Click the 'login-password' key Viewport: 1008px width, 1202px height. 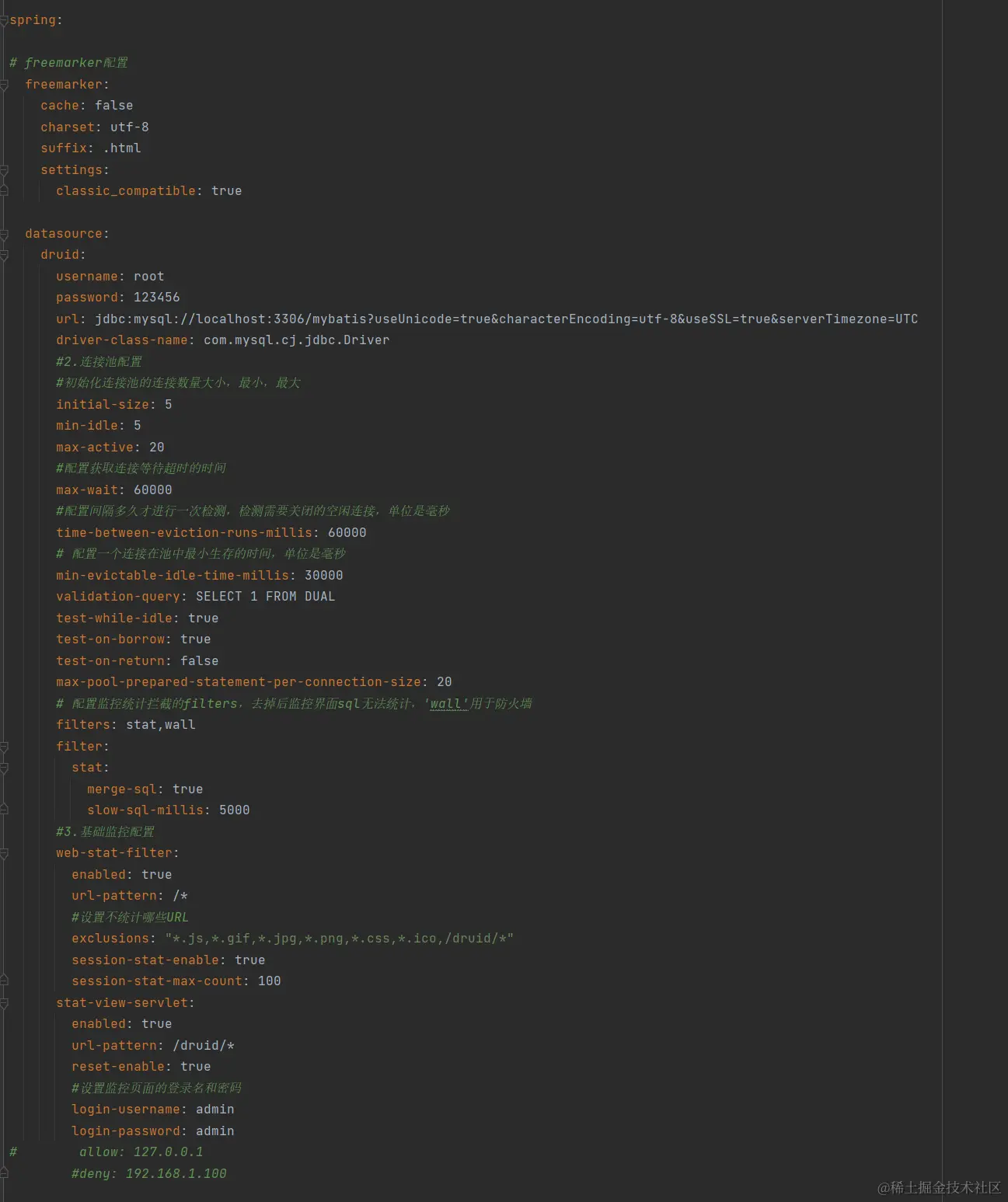[x=126, y=1131]
